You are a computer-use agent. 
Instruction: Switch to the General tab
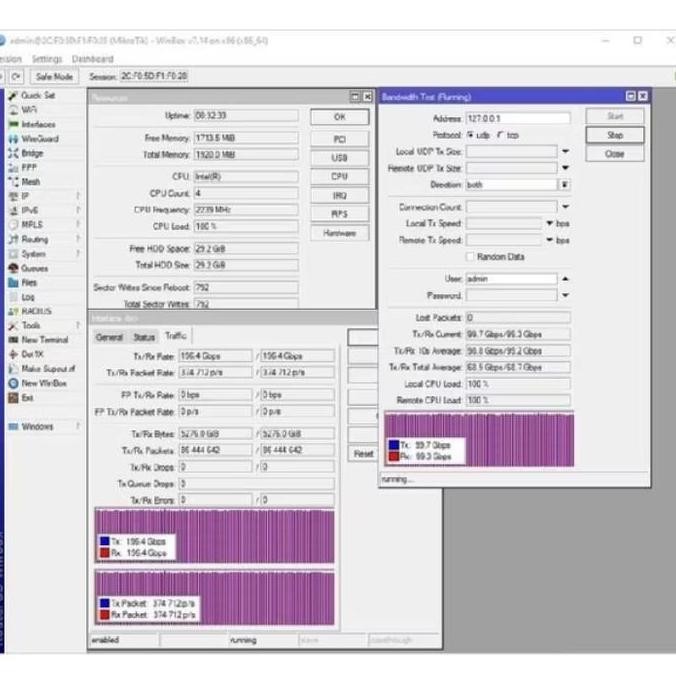coord(109,337)
